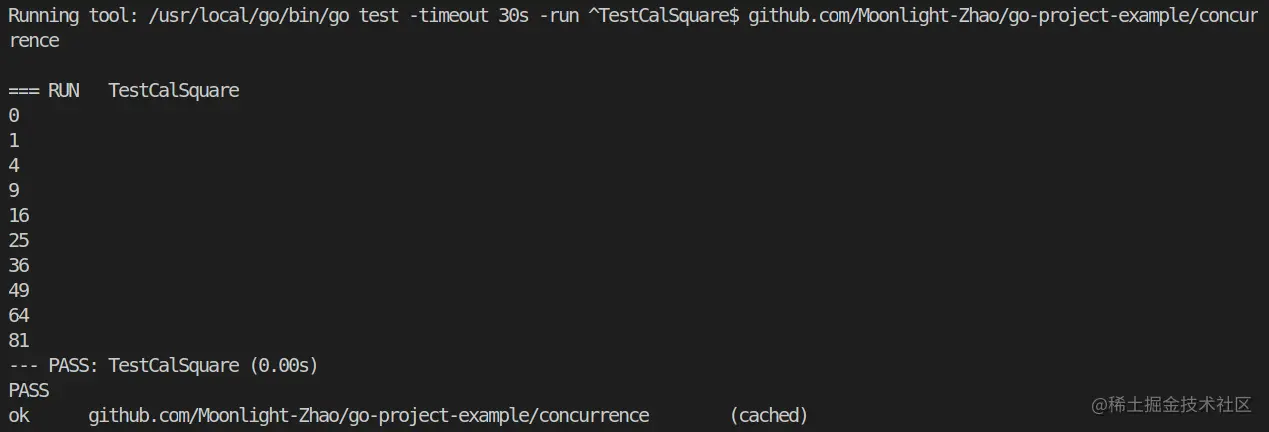Click the standalone PASS line
The width and height of the screenshot is (1269, 432).
click(29, 390)
